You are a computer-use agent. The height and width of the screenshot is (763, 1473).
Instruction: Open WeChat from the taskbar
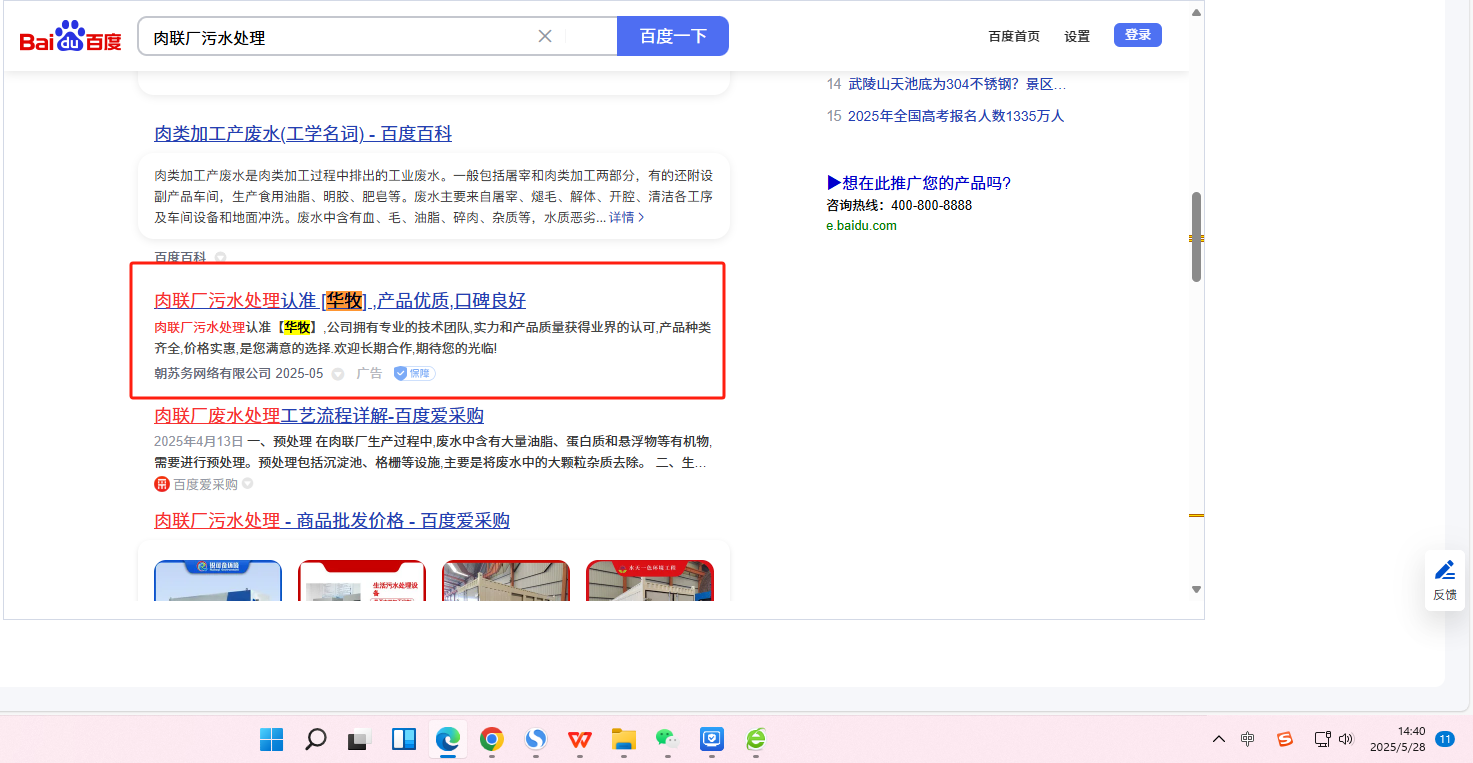[667, 739]
